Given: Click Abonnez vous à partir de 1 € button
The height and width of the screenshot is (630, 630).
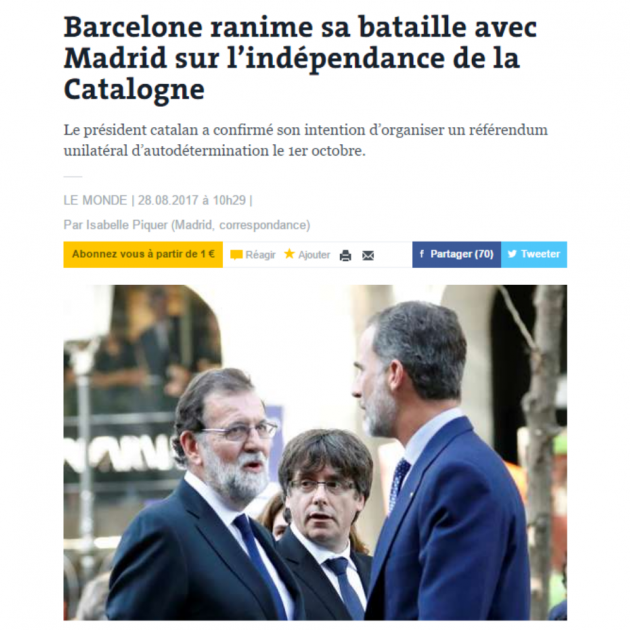Looking at the screenshot, I should tap(143, 254).
